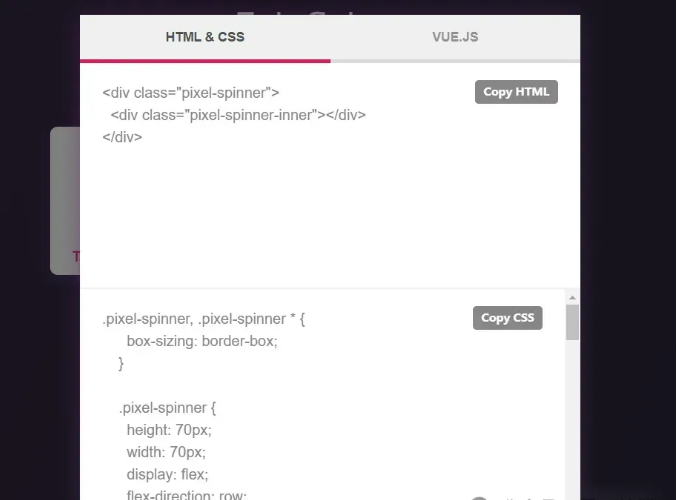Click the Copy HTML button
Screen dimensions: 677x500
516,92
